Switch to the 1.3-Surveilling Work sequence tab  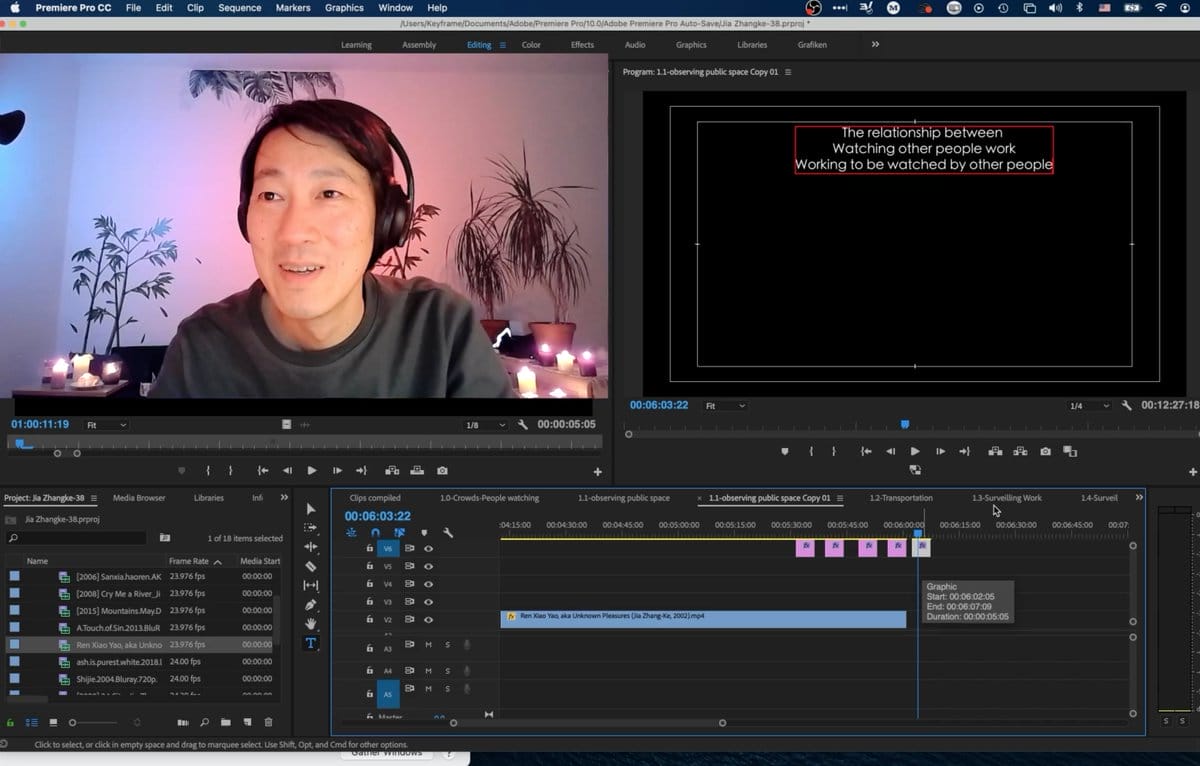[1006, 498]
